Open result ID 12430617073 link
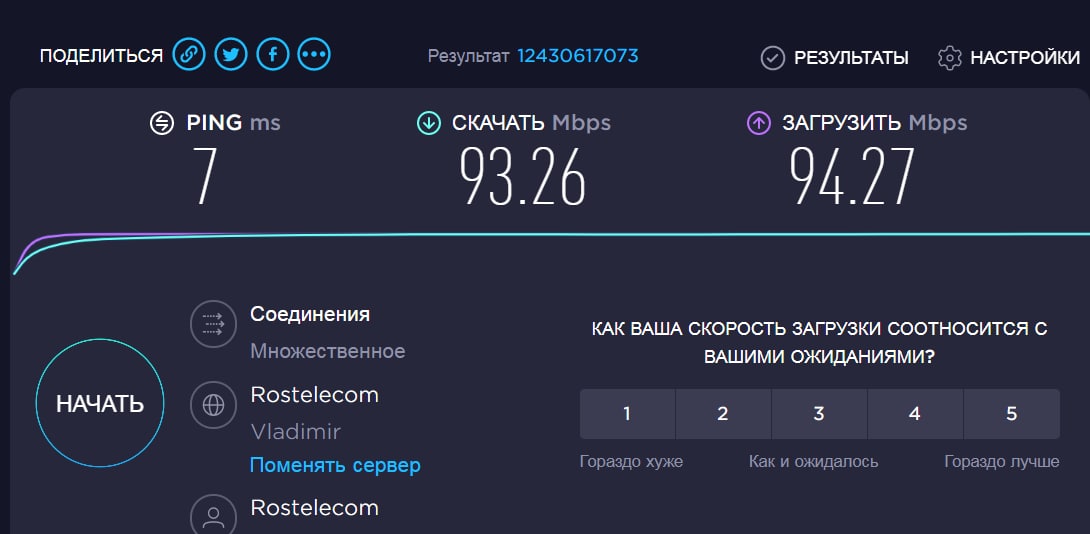1090x534 pixels. tap(578, 56)
